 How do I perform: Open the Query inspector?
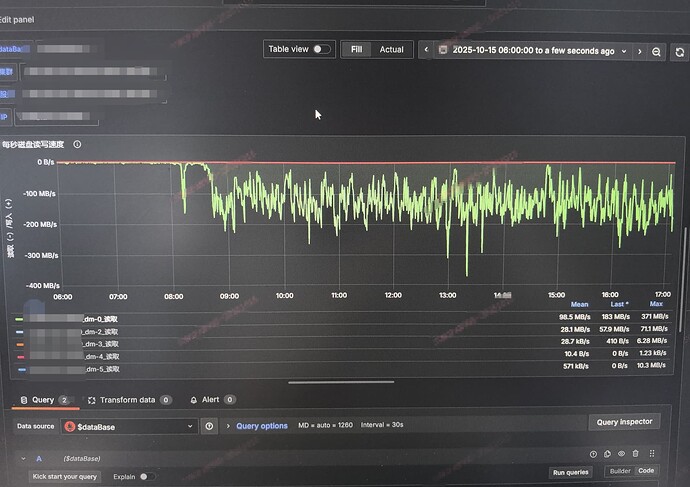(624, 422)
